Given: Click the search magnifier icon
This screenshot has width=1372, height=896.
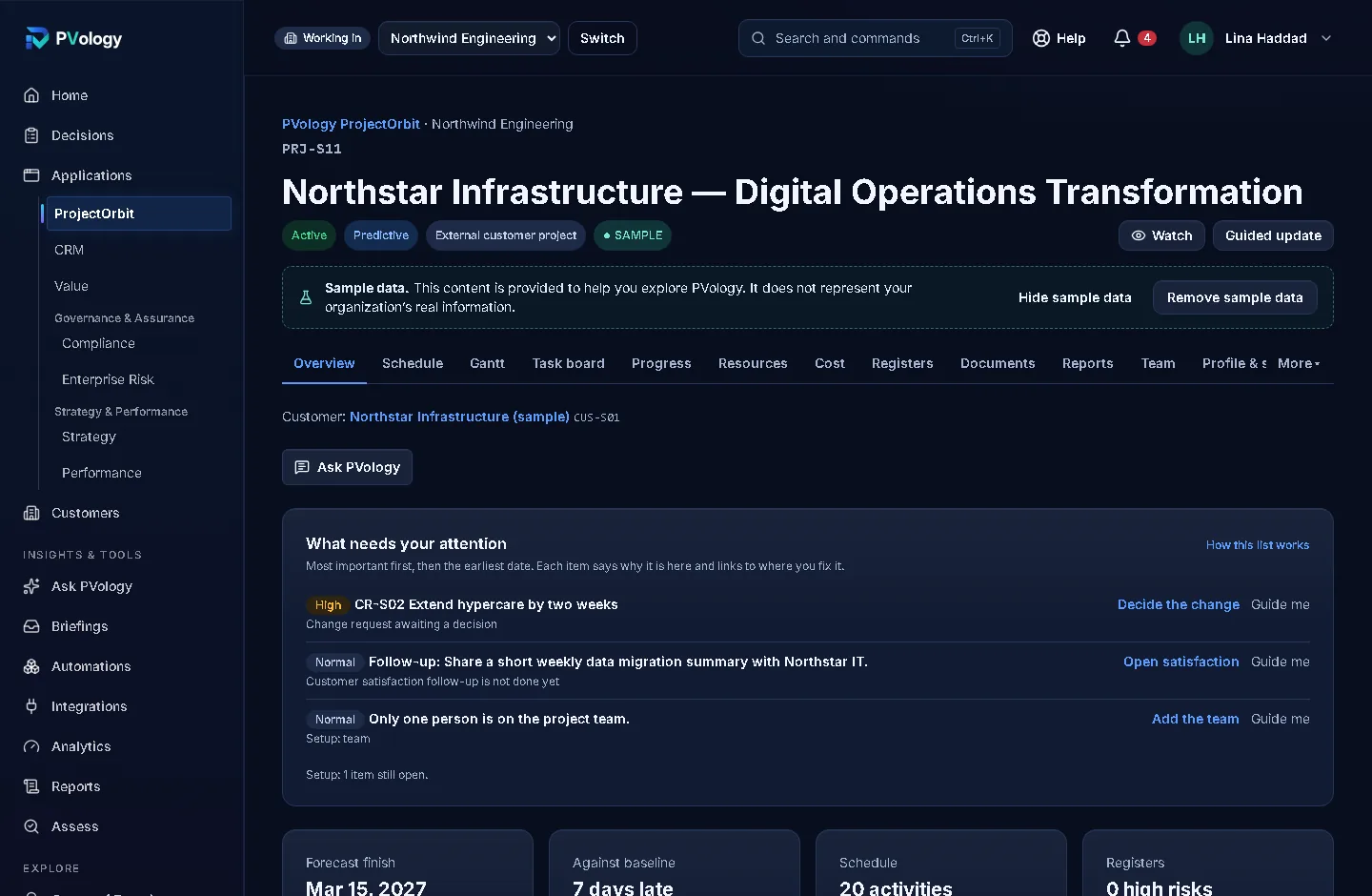Looking at the screenshot, I should click(758, 38).
